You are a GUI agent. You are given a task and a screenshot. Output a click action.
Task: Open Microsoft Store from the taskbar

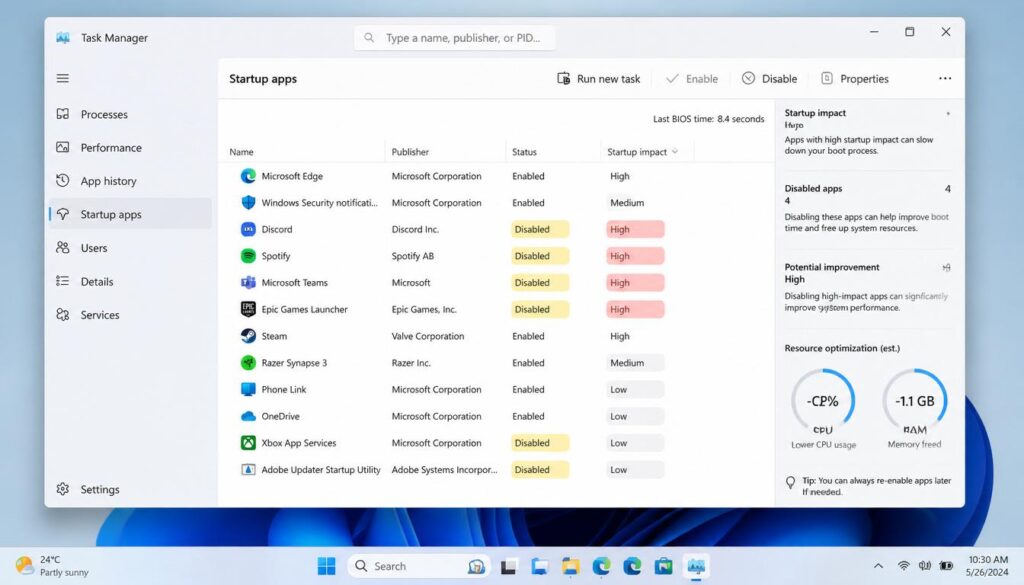[x=664, y=565]
